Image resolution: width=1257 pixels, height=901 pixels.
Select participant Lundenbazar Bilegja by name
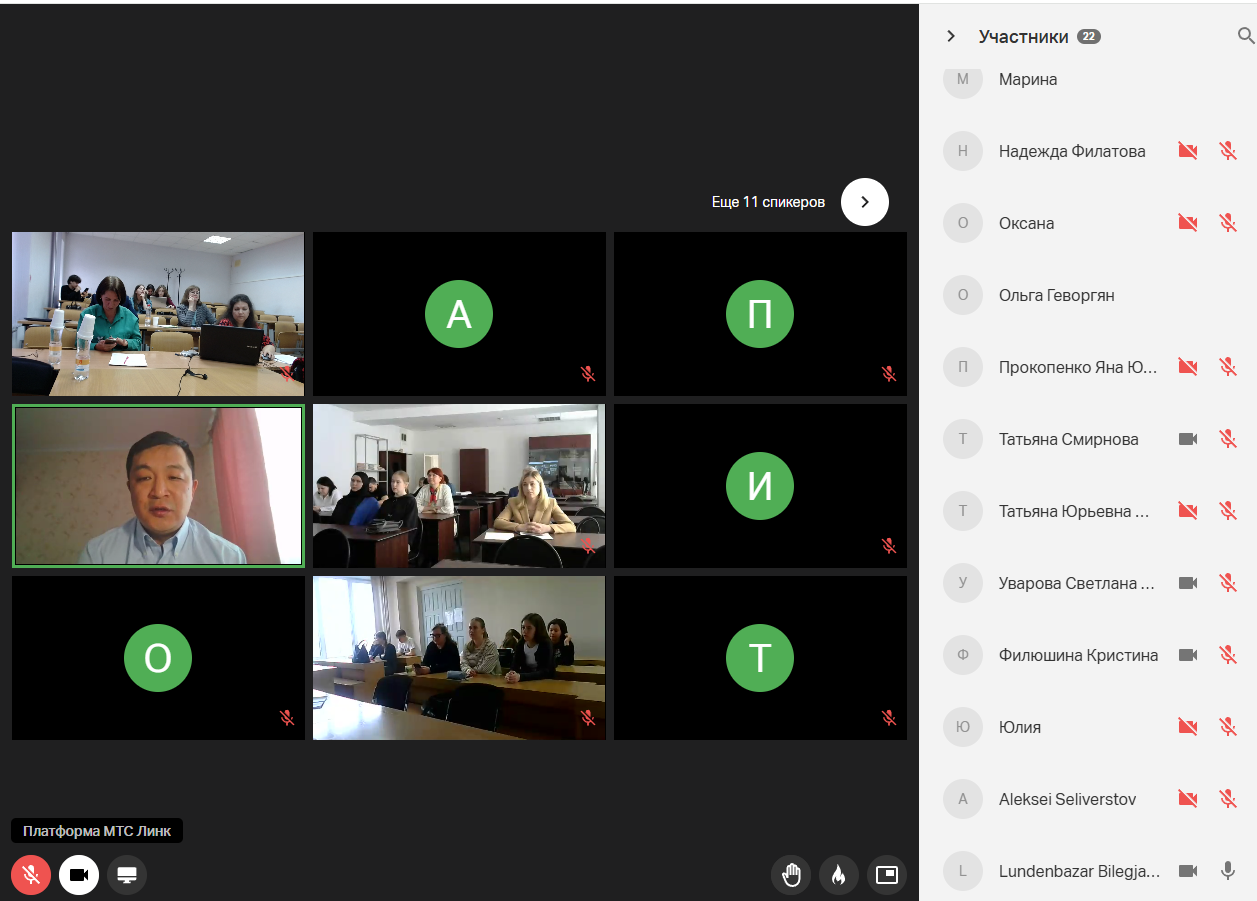[1079, 871]
